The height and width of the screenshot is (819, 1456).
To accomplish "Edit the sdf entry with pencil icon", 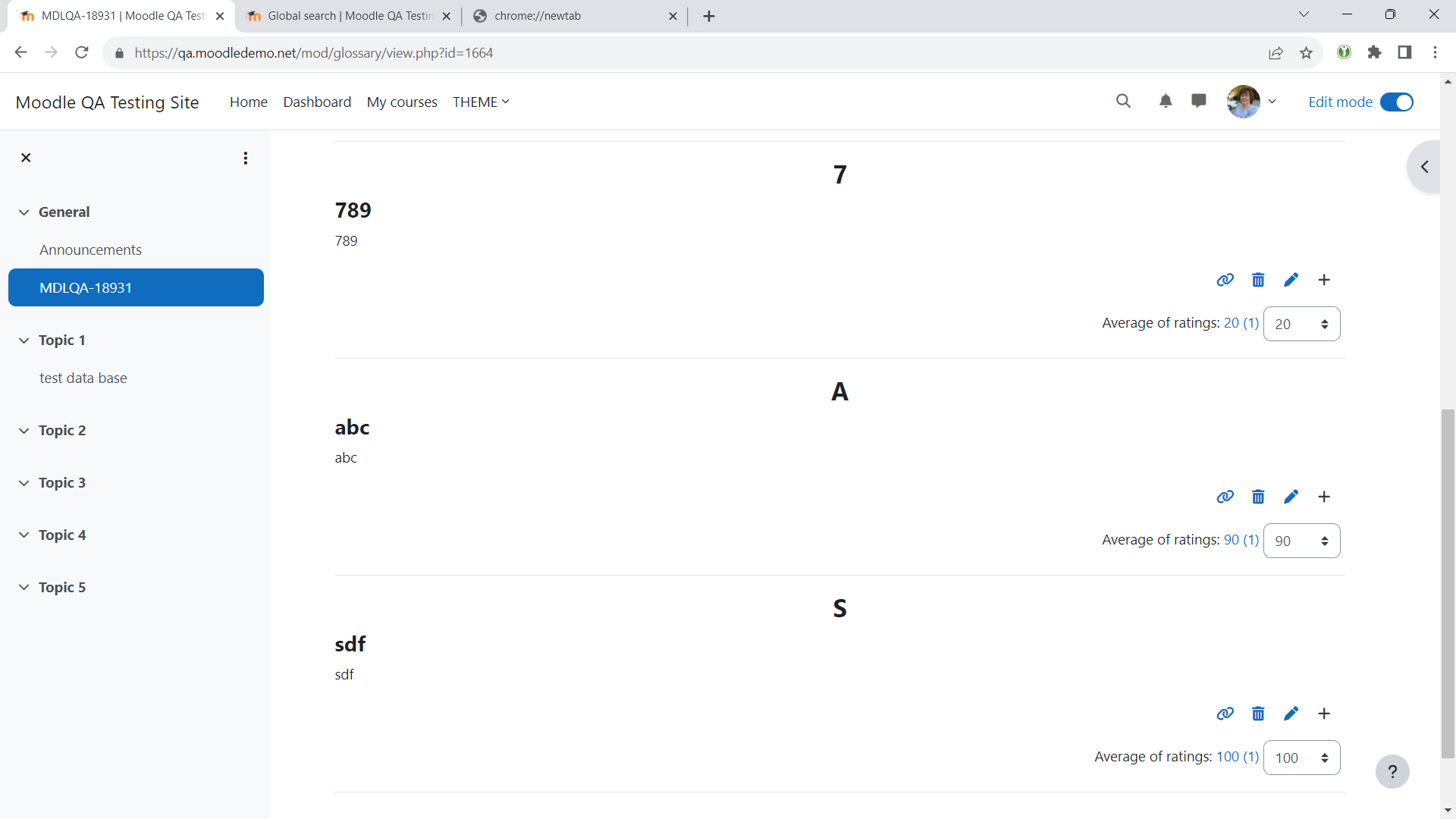I will tap(1291, 714).
